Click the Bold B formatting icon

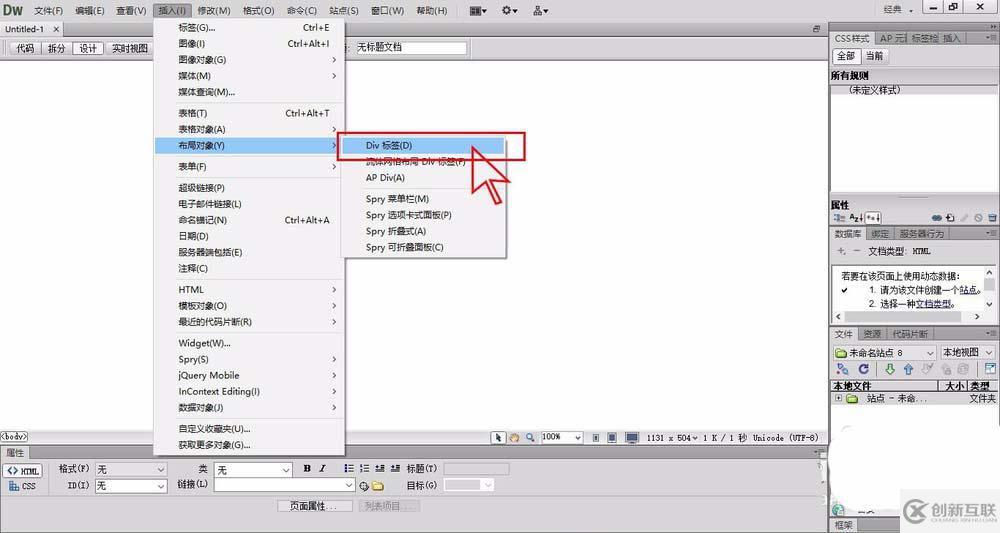coord(307,469)
